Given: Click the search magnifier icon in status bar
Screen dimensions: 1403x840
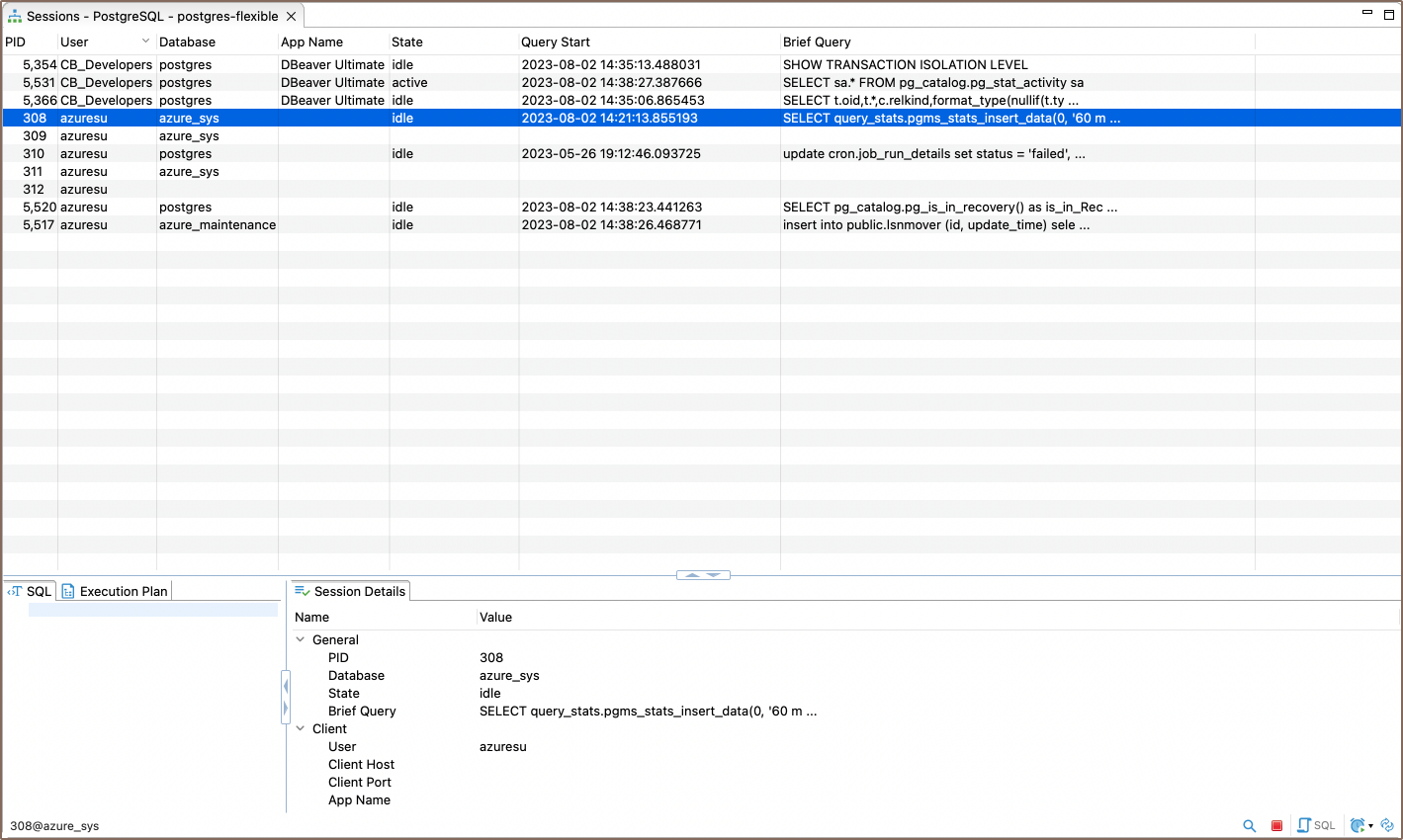Looking at the screenshot, I should (1250, 826).
